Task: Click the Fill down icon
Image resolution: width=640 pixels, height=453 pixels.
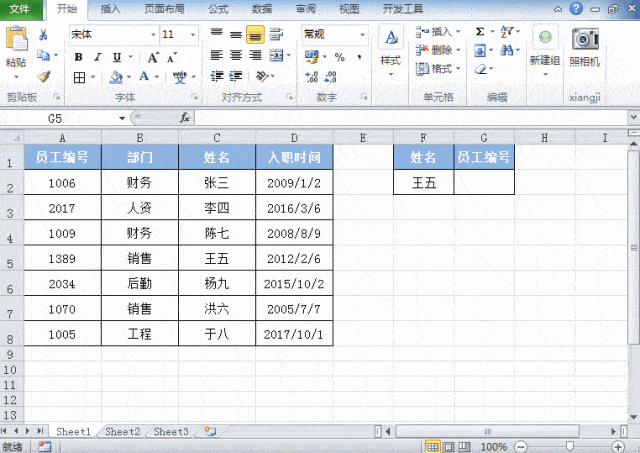Action: [x=480, y=51]
